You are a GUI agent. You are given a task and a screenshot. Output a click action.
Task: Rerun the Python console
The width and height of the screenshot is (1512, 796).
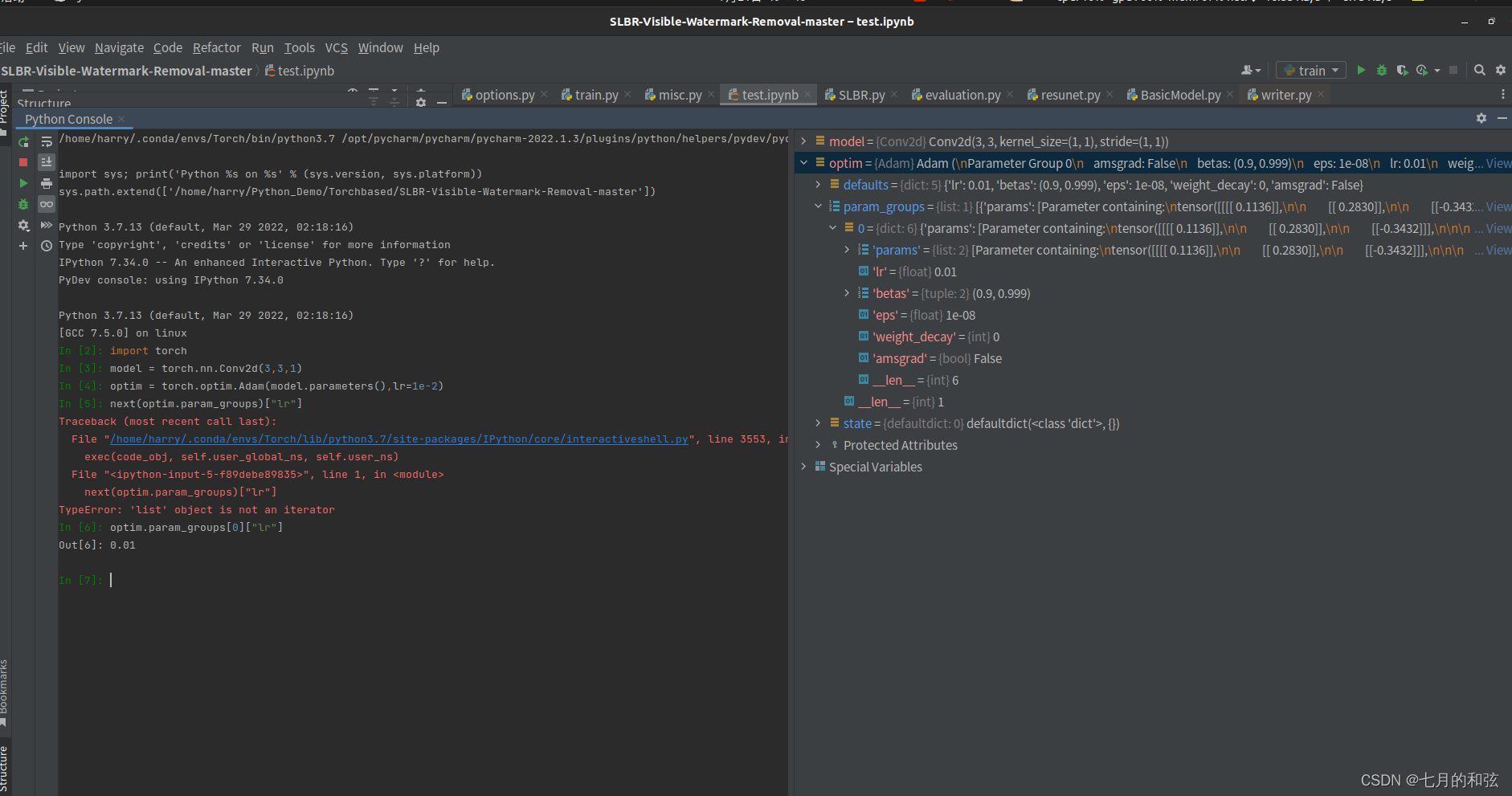[x=23, y=142]
